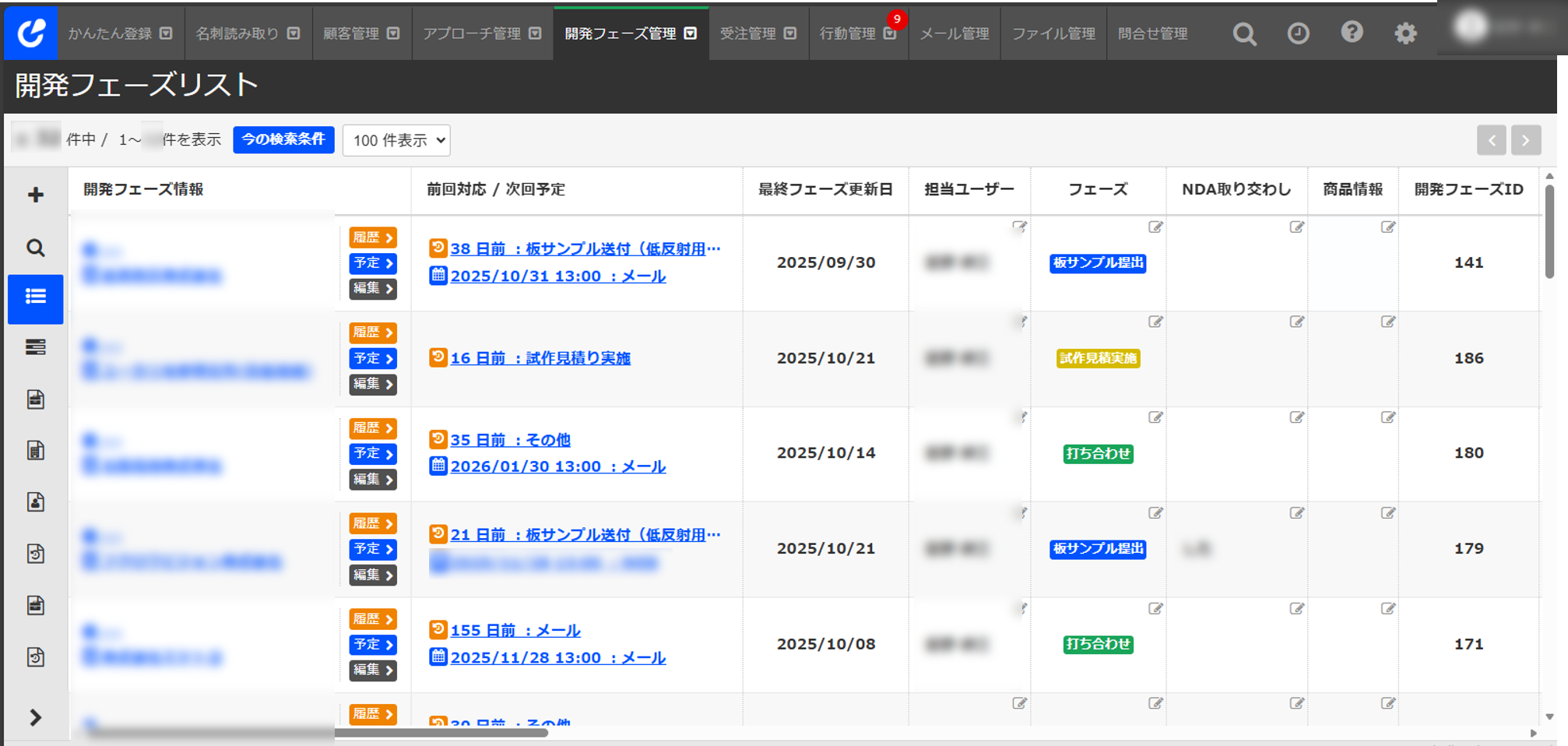
Task: Click the 開発フェーズID column header
Action: point(1468,189)
